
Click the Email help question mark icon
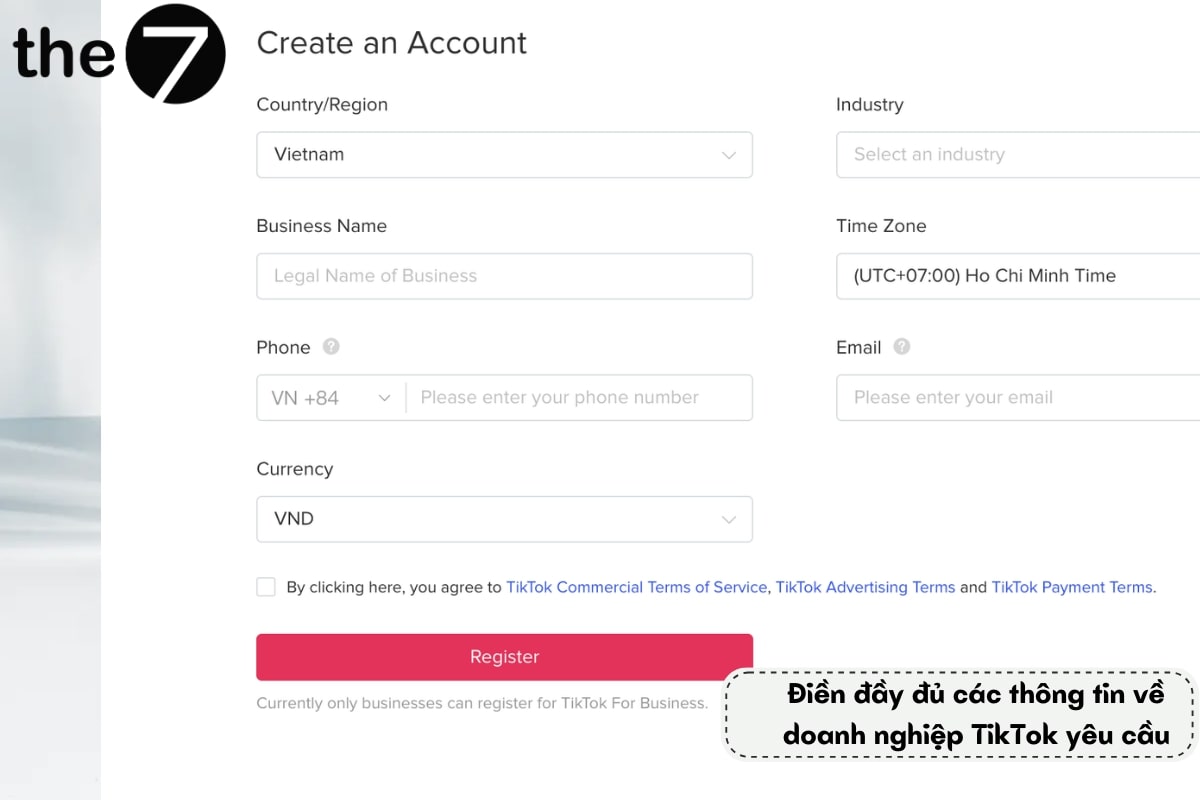(901, 347)
